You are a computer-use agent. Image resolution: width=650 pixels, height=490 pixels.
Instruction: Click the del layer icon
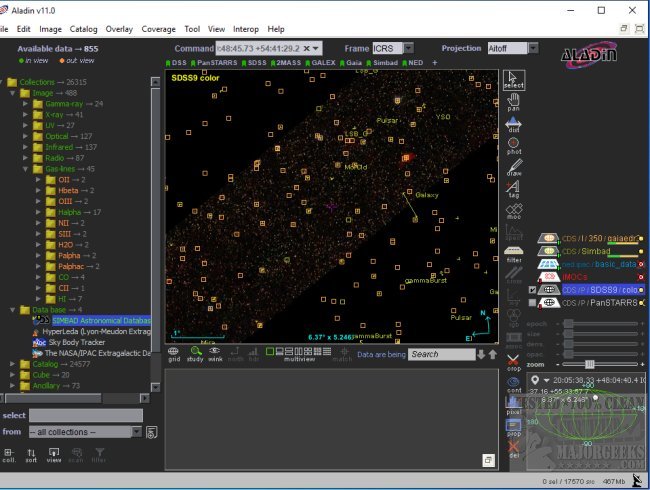click(x=514, y=447)
